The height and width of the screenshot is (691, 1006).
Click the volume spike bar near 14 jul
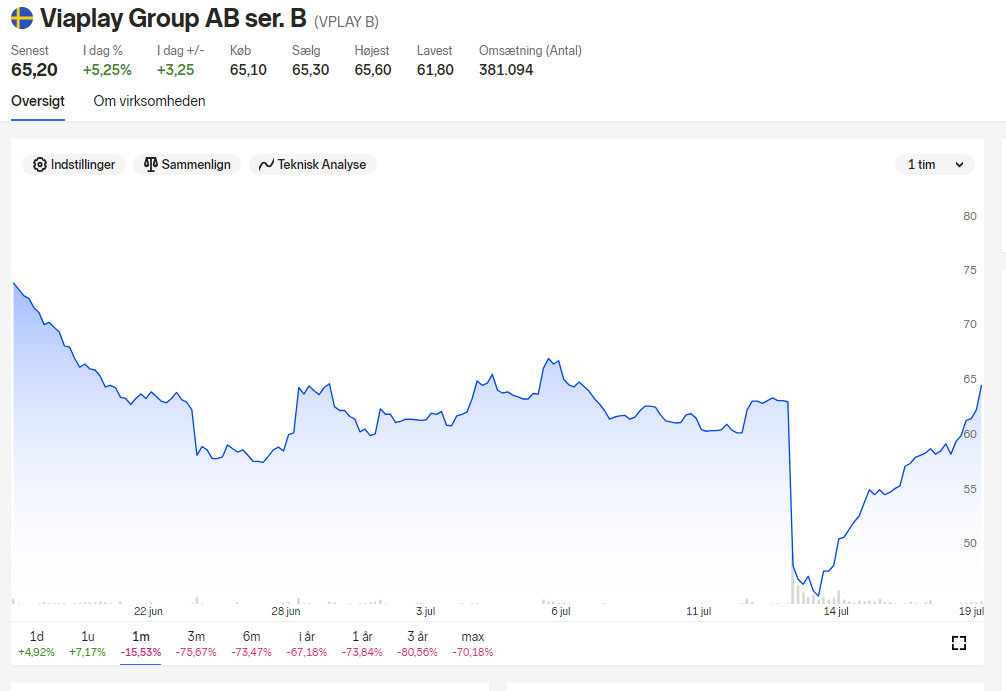(x=793, y=584)
